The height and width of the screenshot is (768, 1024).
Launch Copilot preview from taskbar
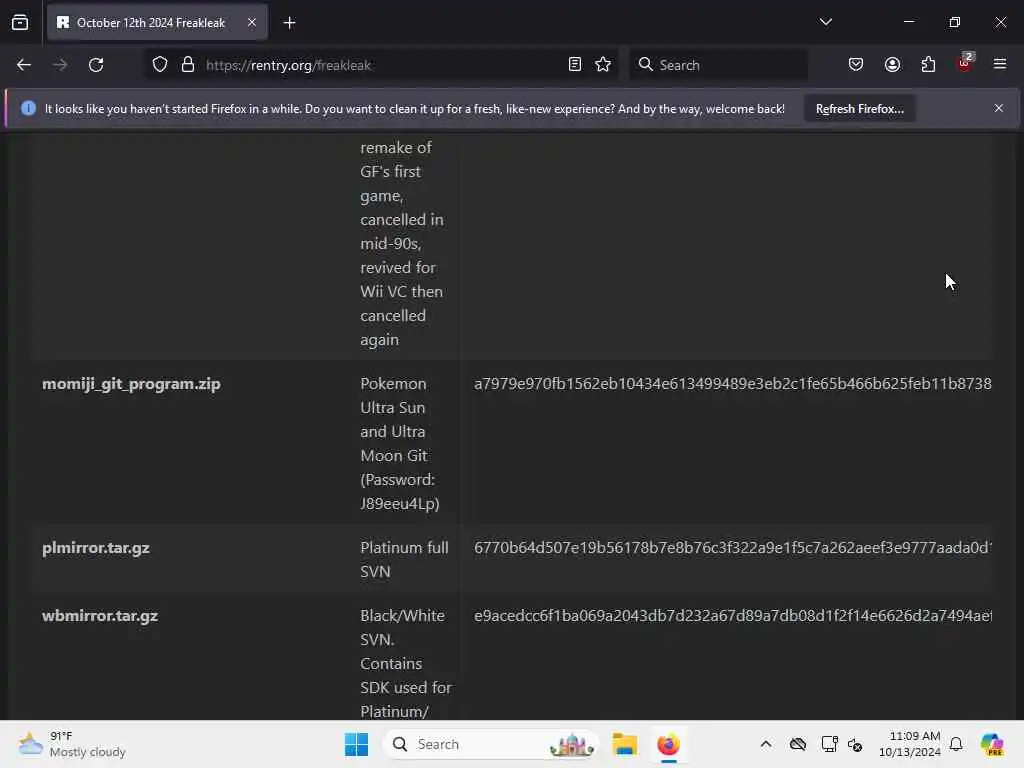[x=992, y=744]
